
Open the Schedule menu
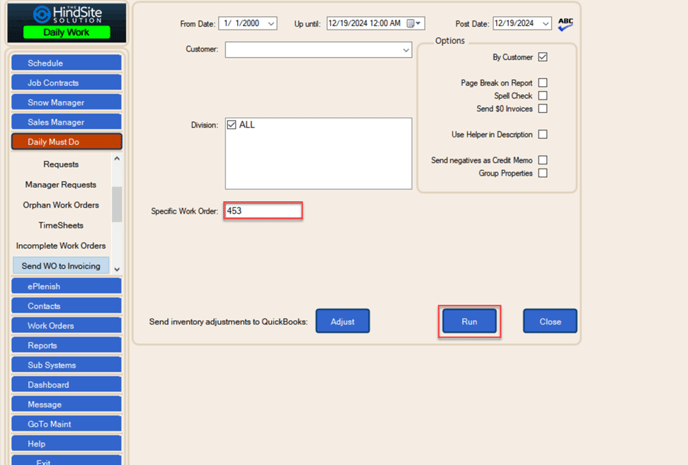pos(66,63)
